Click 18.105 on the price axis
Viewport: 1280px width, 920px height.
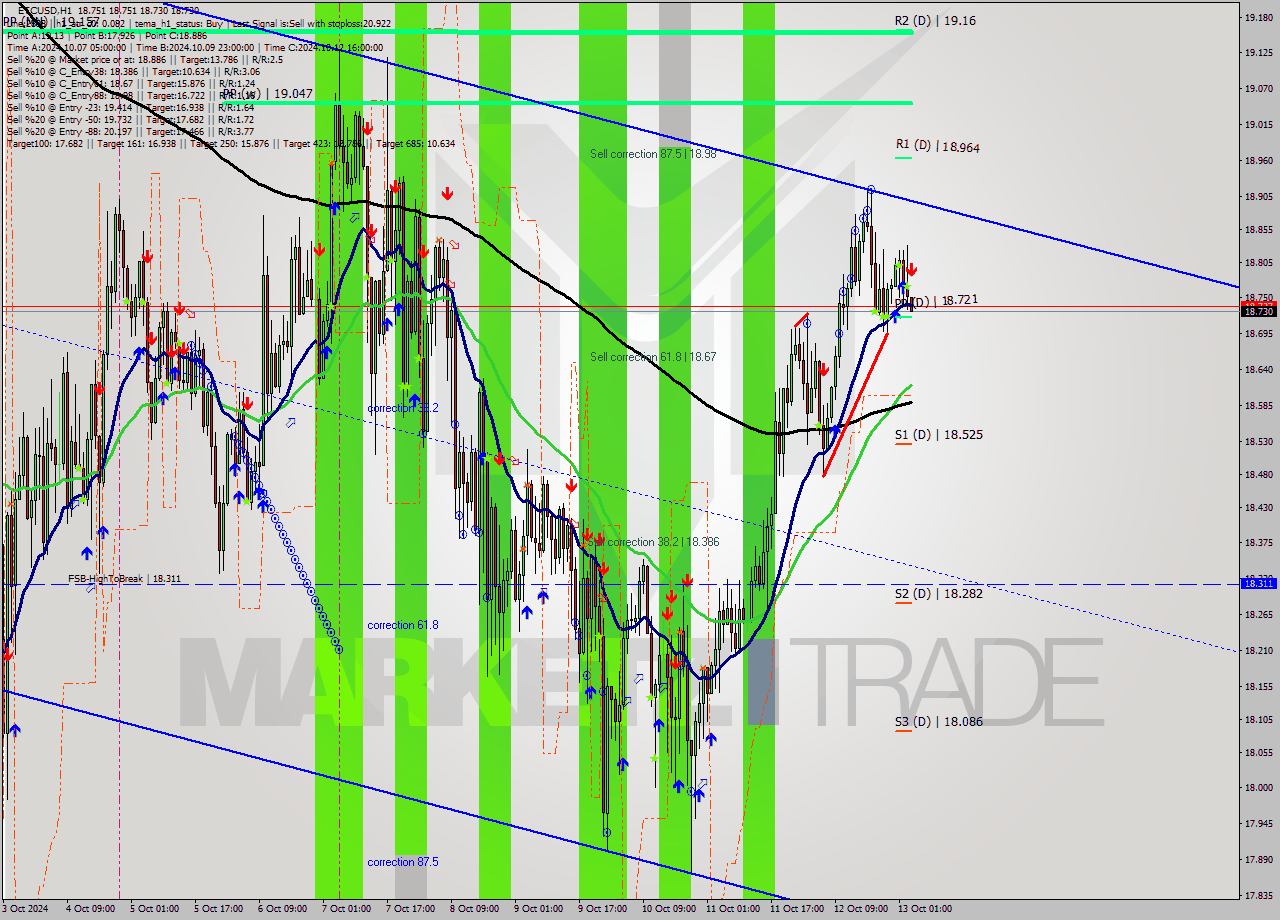[1258, 720]
